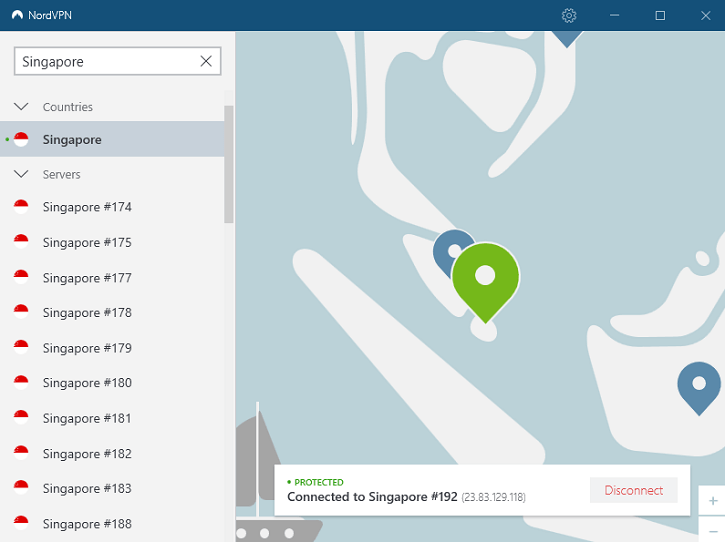Click into the Singapore search field
The height and width of the screenshot is (542, 725).
tap(117, 61)
